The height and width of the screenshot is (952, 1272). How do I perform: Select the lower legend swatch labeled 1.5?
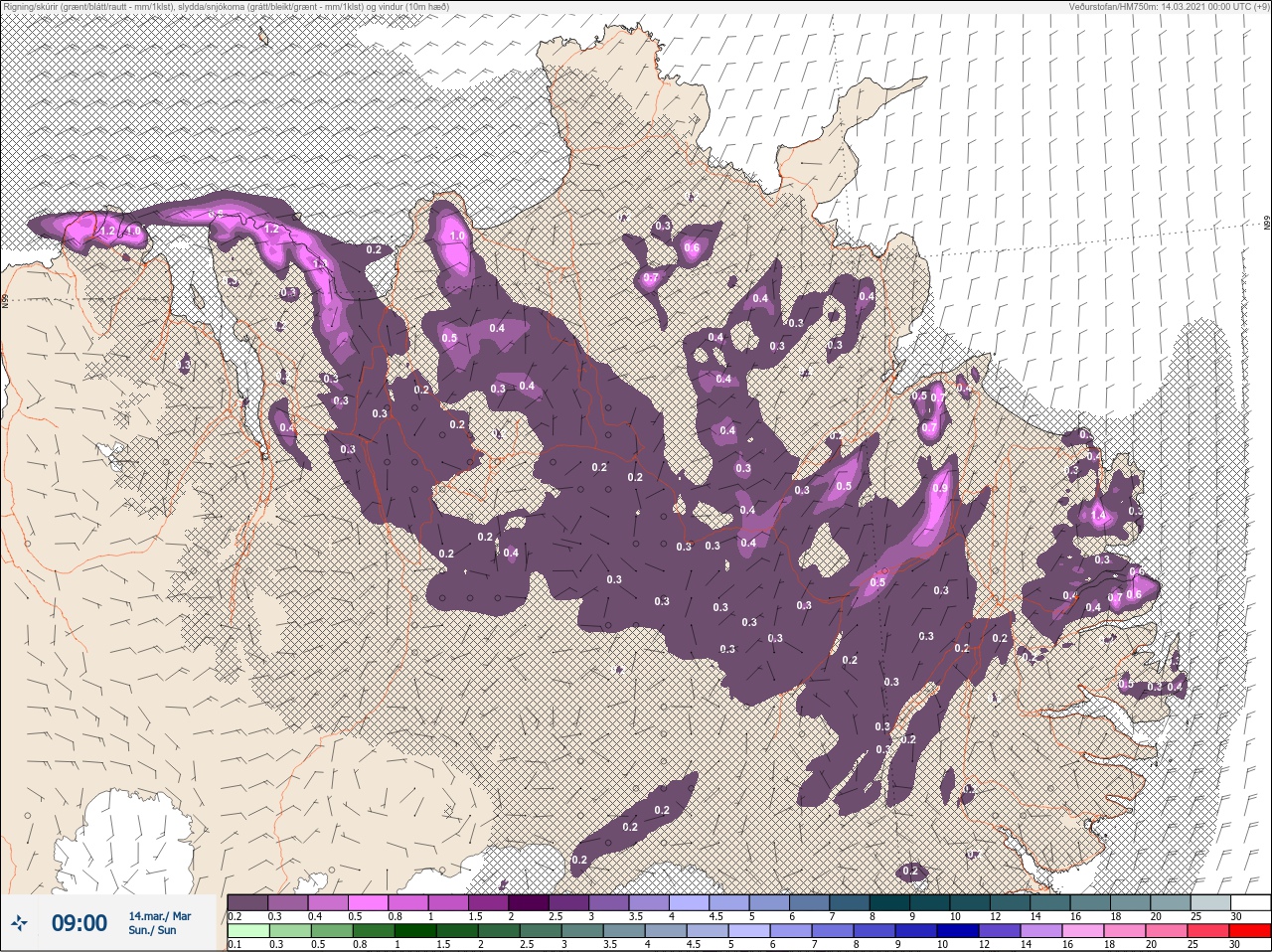457,930
